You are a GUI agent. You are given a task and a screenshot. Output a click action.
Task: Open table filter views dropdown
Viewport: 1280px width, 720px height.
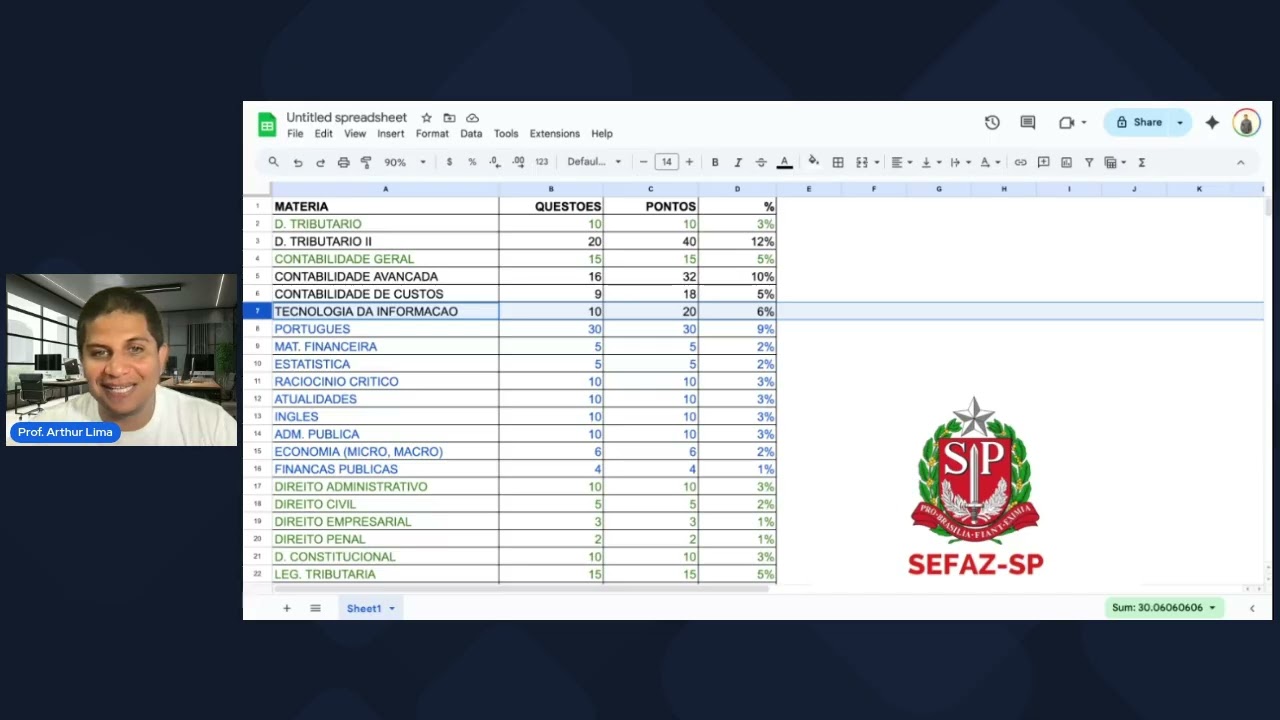tap(1115, 162)
